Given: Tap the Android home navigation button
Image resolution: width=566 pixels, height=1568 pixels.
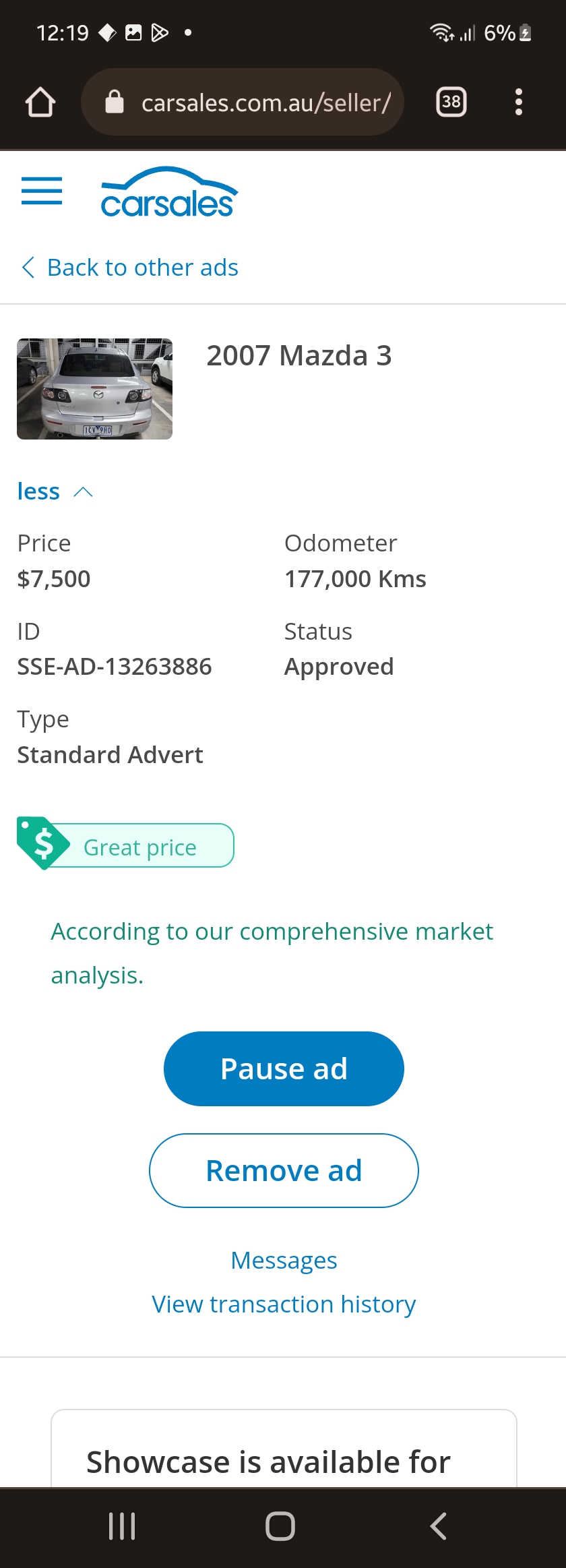Looking at the screenshot, I should [280, 1526].
